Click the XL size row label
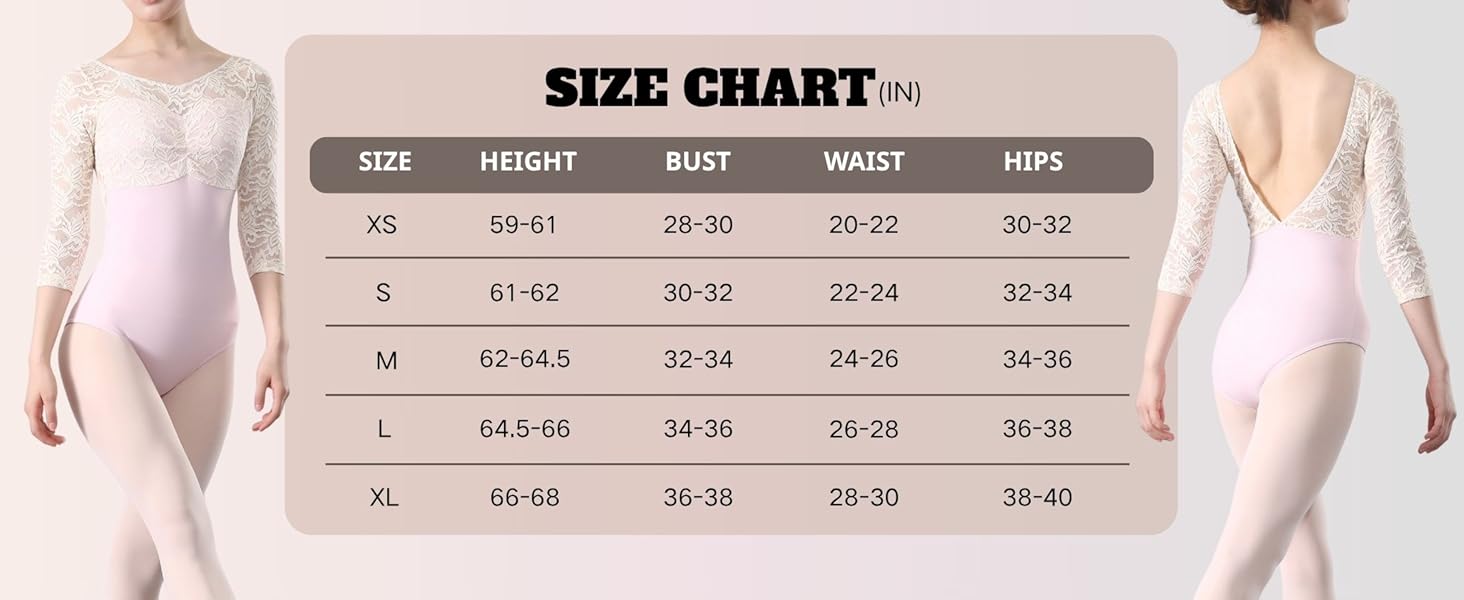1464x600 pixels. coord(384,497)
